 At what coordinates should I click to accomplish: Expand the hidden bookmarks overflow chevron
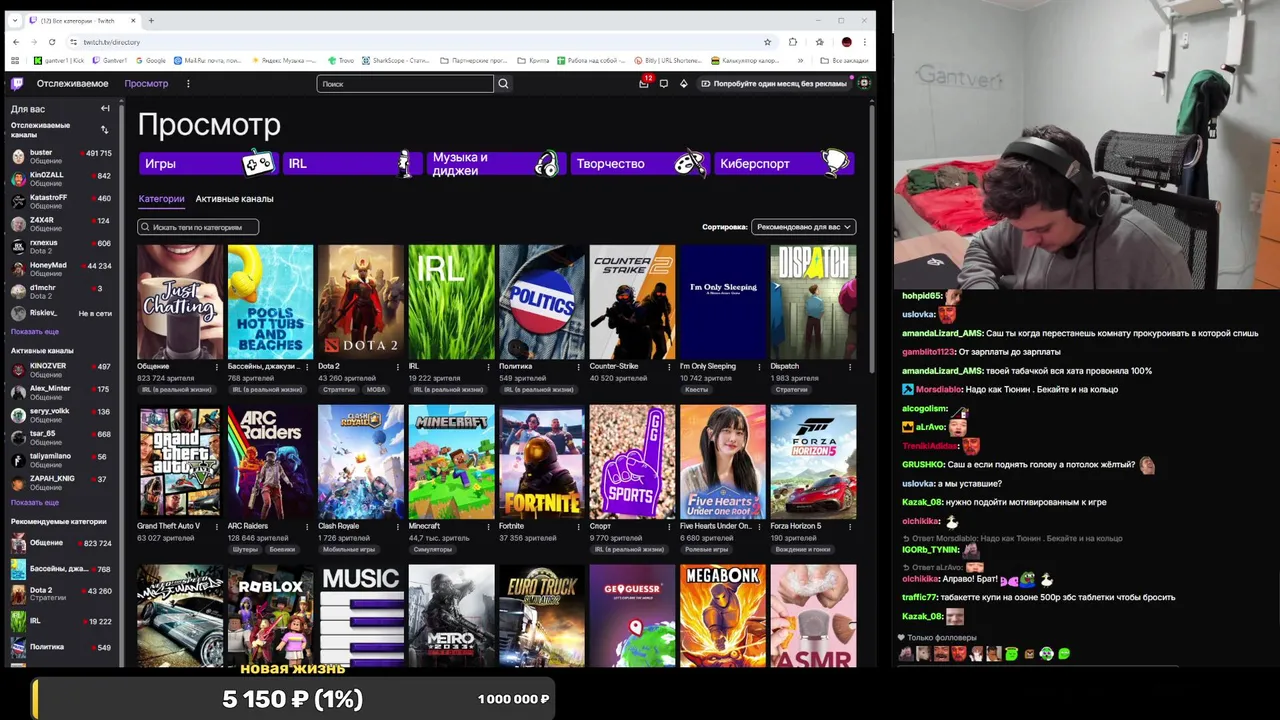[800, 61]
